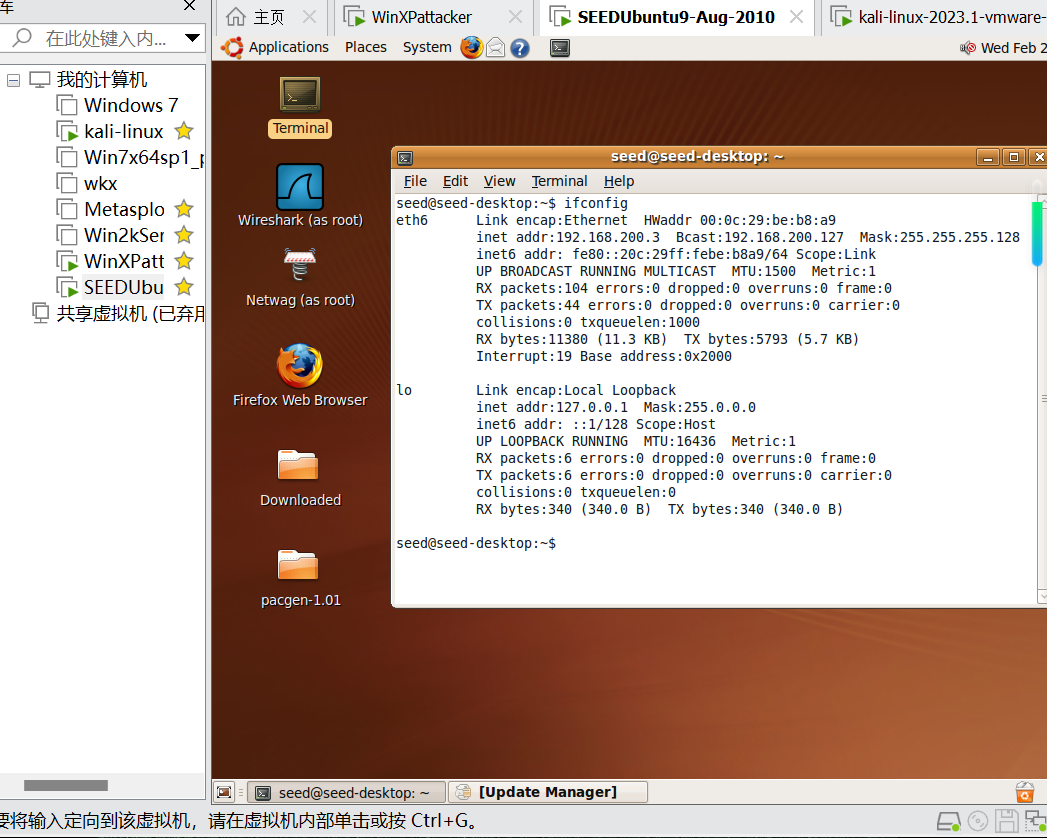Launch Wireshark (as root) desktop icon

coord(300,195)
